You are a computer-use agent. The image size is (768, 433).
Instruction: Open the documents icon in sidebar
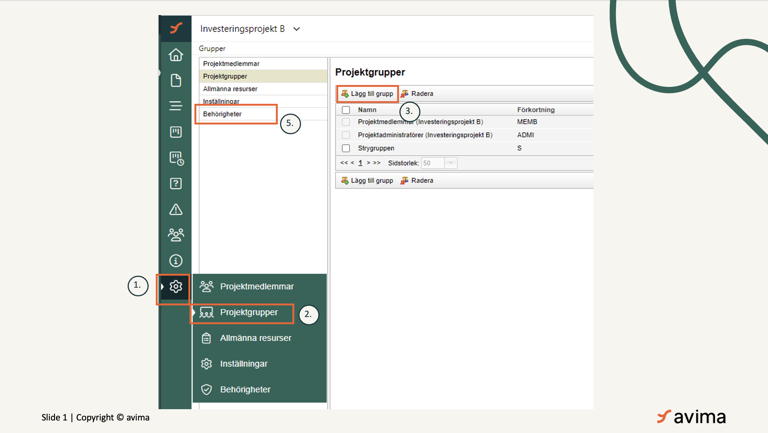pyautogui.click(x=176, y=80)
